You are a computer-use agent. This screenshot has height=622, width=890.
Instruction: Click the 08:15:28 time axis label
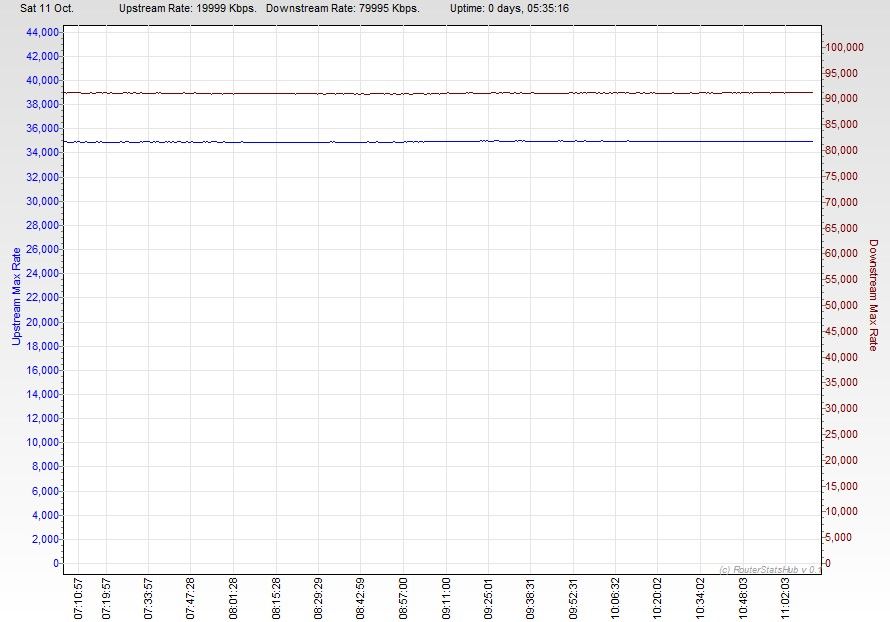[x=276, y=598]
